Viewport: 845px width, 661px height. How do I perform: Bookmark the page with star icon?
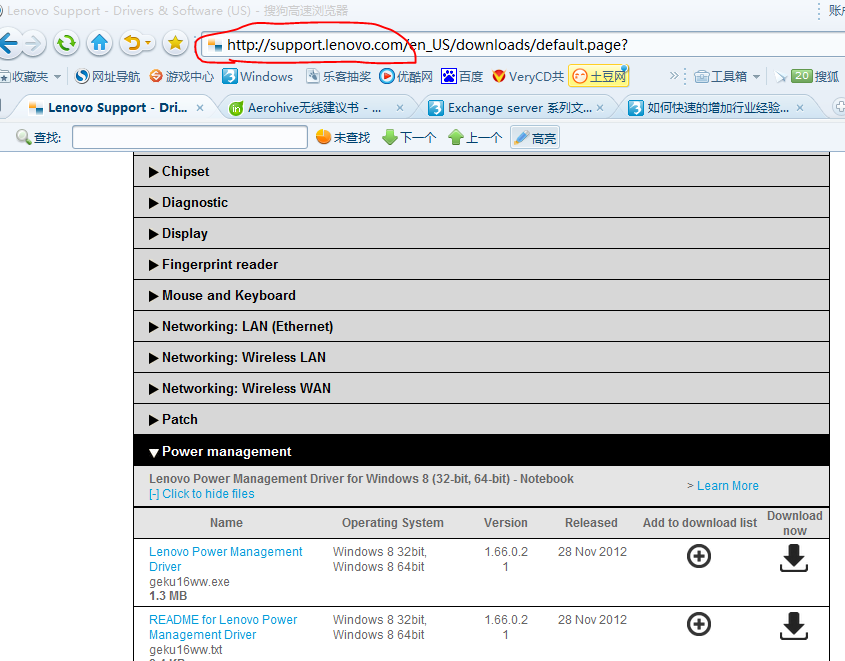(175, 43)
